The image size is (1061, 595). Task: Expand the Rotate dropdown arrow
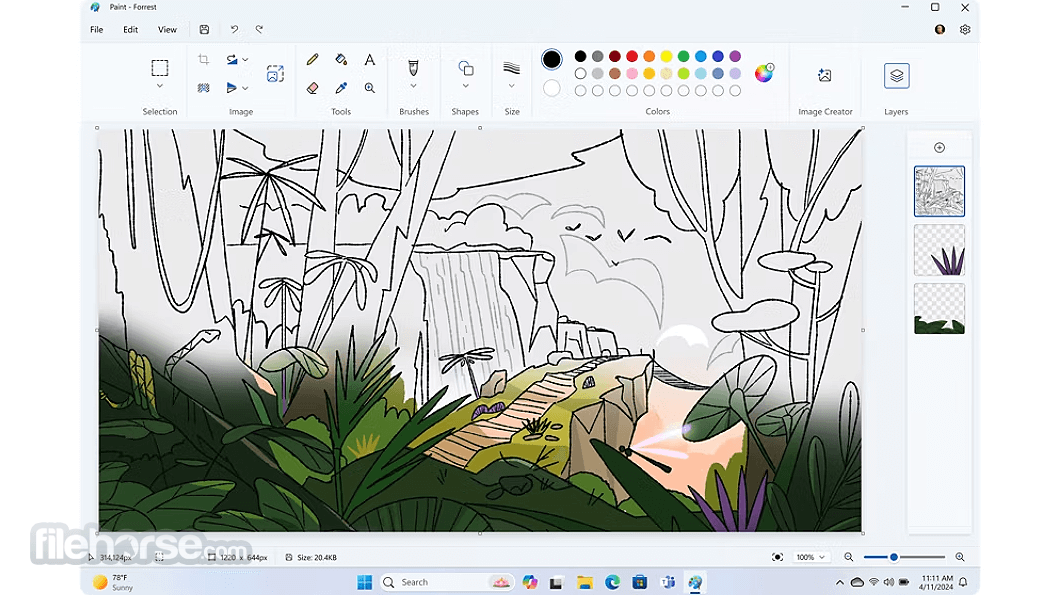click(245, 60)
